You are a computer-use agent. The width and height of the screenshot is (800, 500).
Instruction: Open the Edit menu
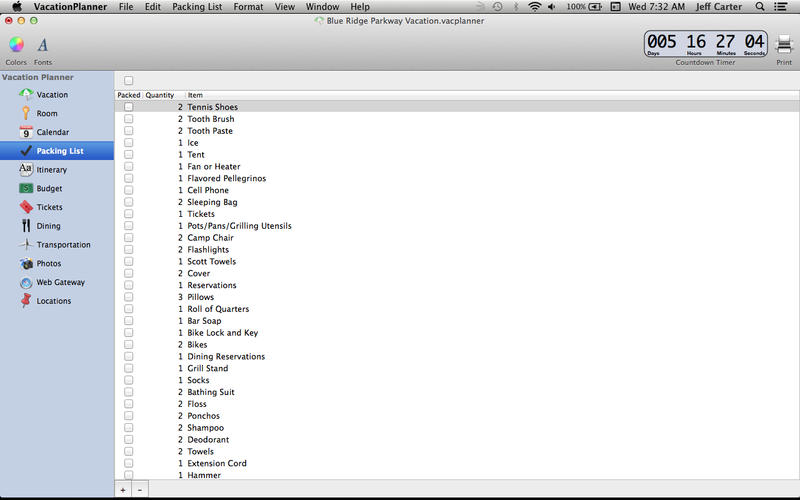(x=153, y=7)
